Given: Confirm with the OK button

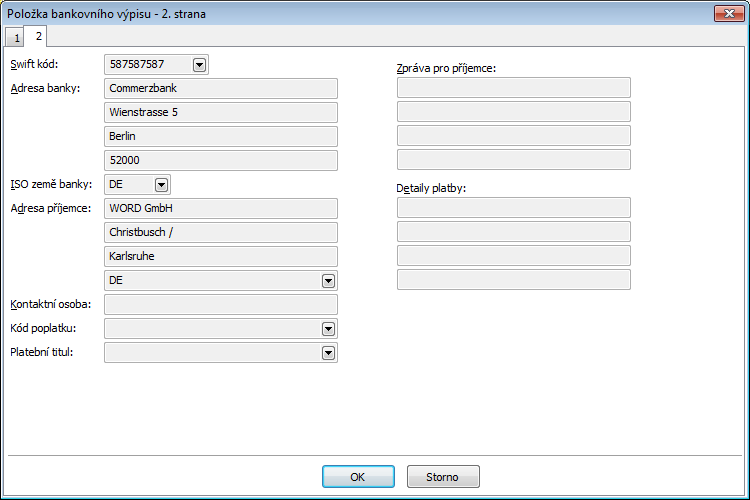Looking at the screenshot, I should (358, 476).
